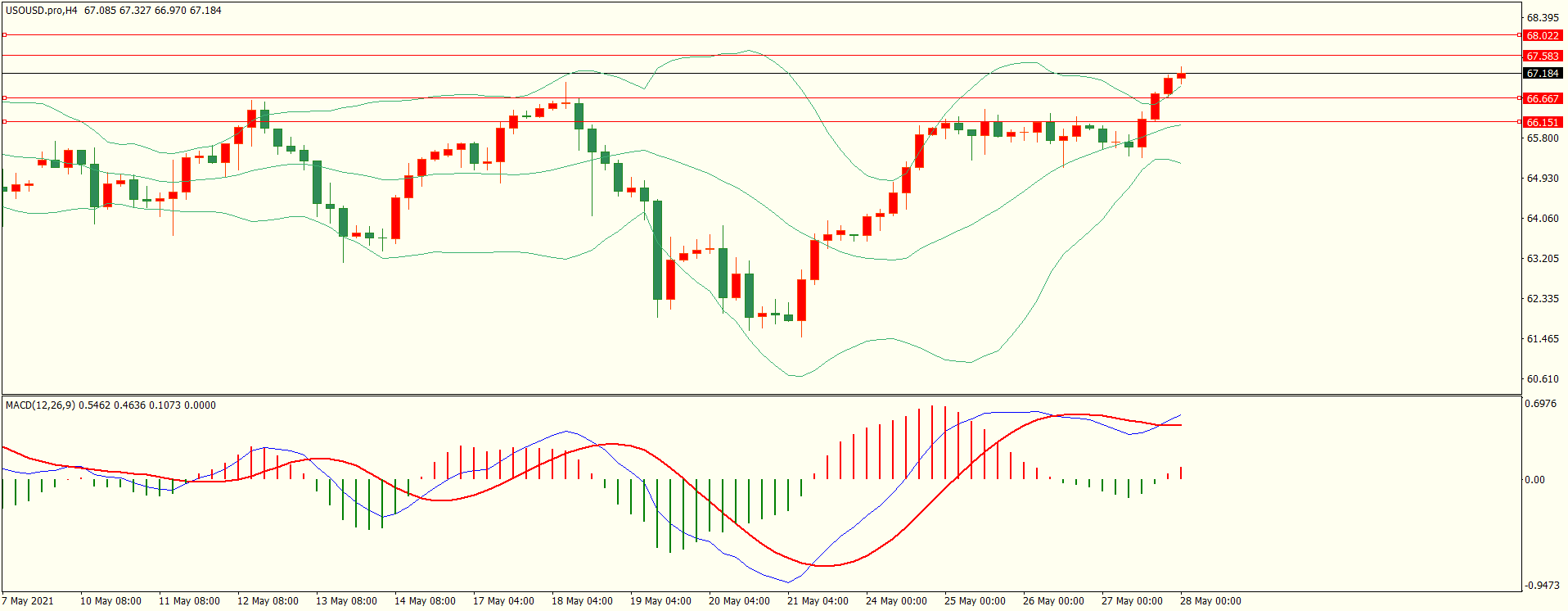The height and width of the screenshot is (611, 1568).
Task: Click the 60.610 value on price axis
Action: pos(1543,379)
